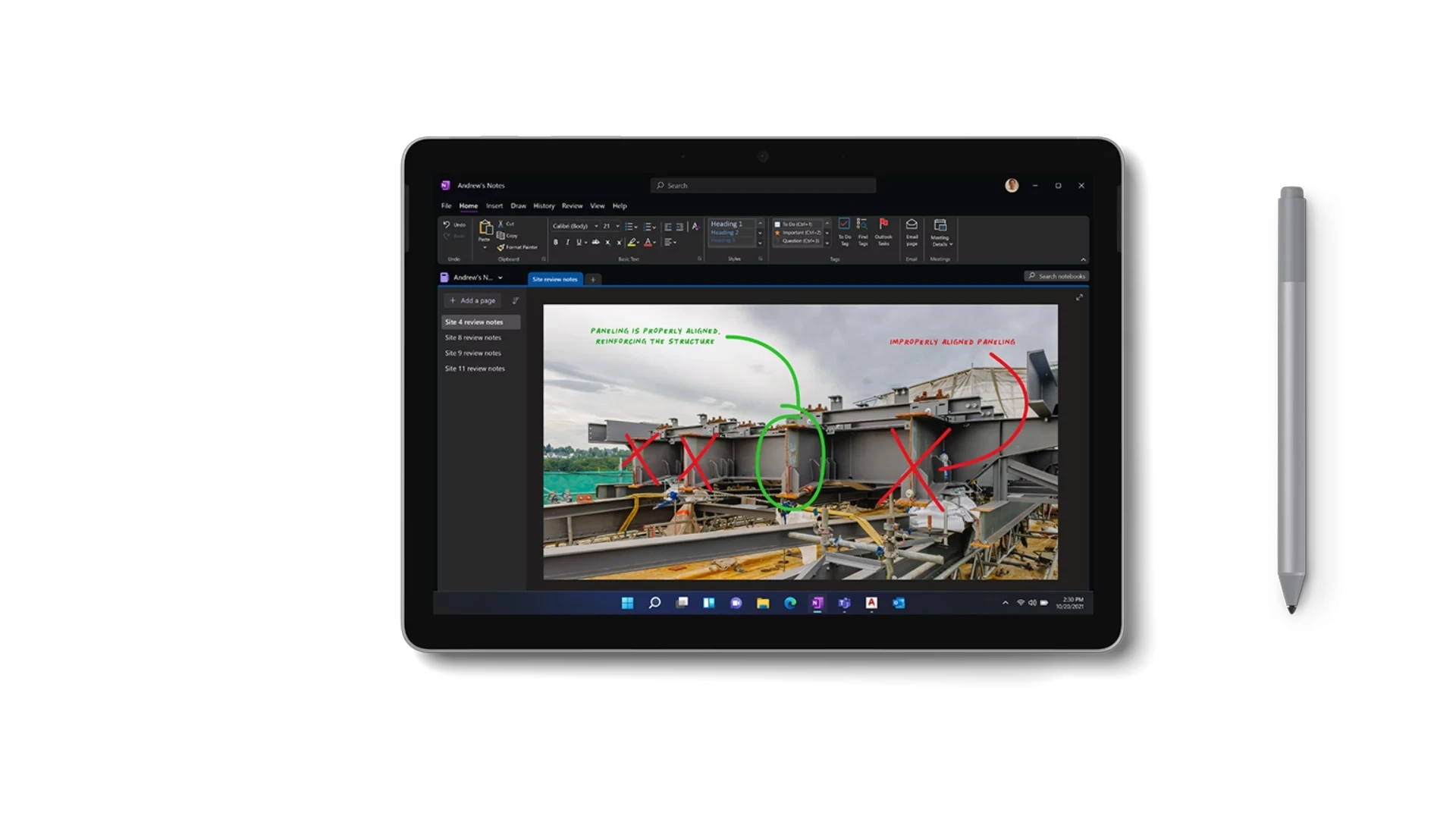The height and width of the screenshot is (819, 1456).
Task: Click the History menu item
Action: click(x=544, y=206)
